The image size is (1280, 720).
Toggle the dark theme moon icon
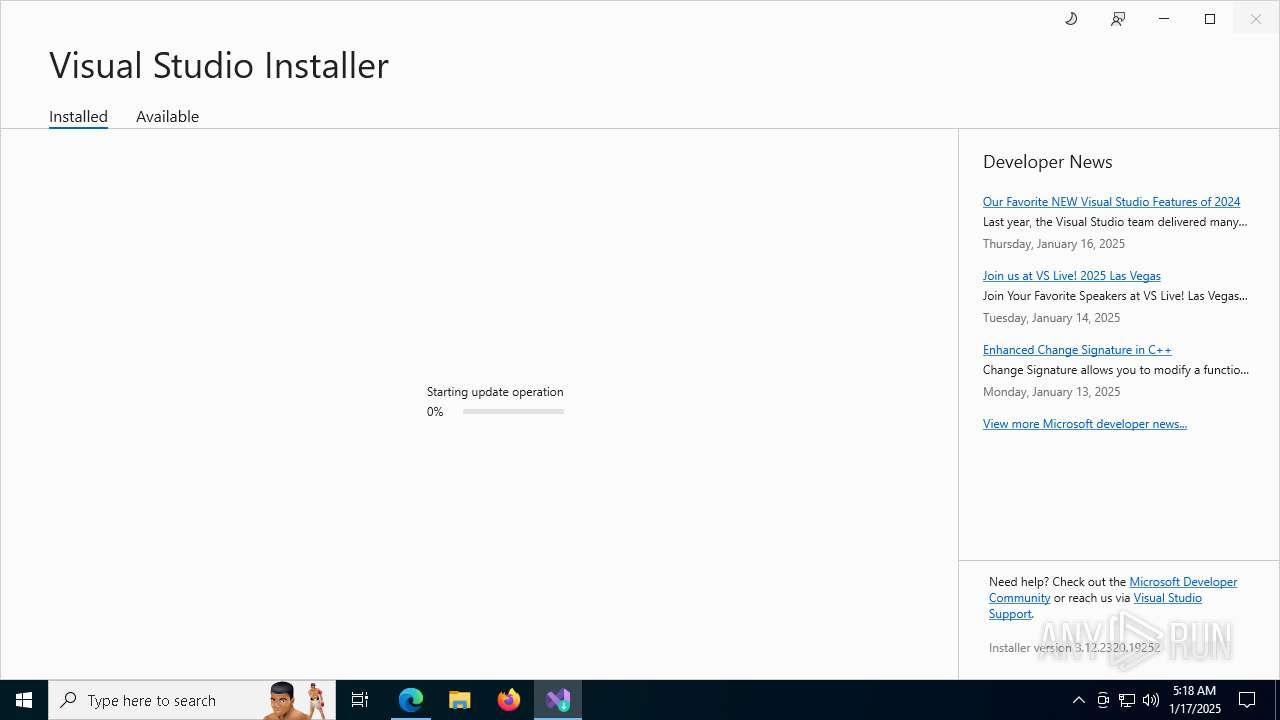[x=1071, y=19]
